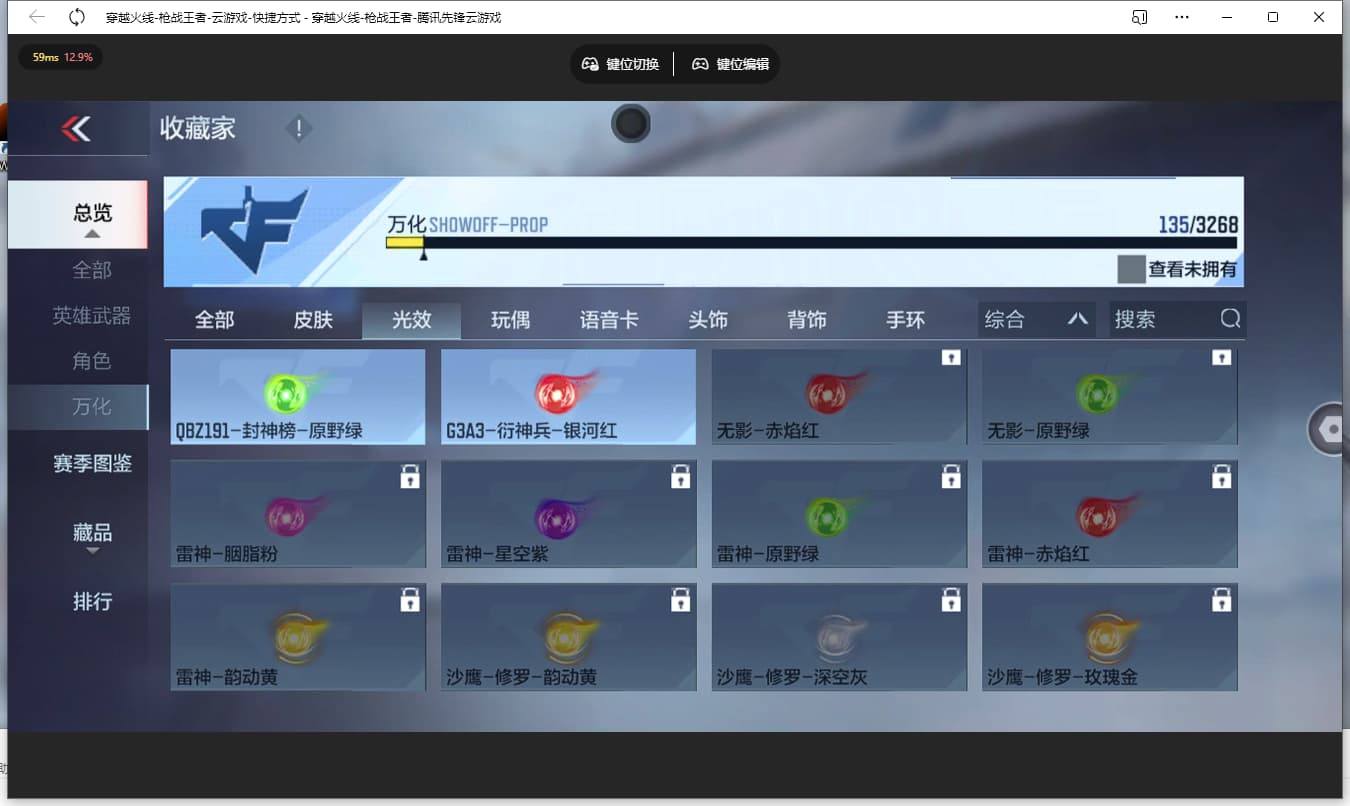Screen dimensions: 1350x806
Task: Switch to the 玩偶 tab
Action: [511, 319]
